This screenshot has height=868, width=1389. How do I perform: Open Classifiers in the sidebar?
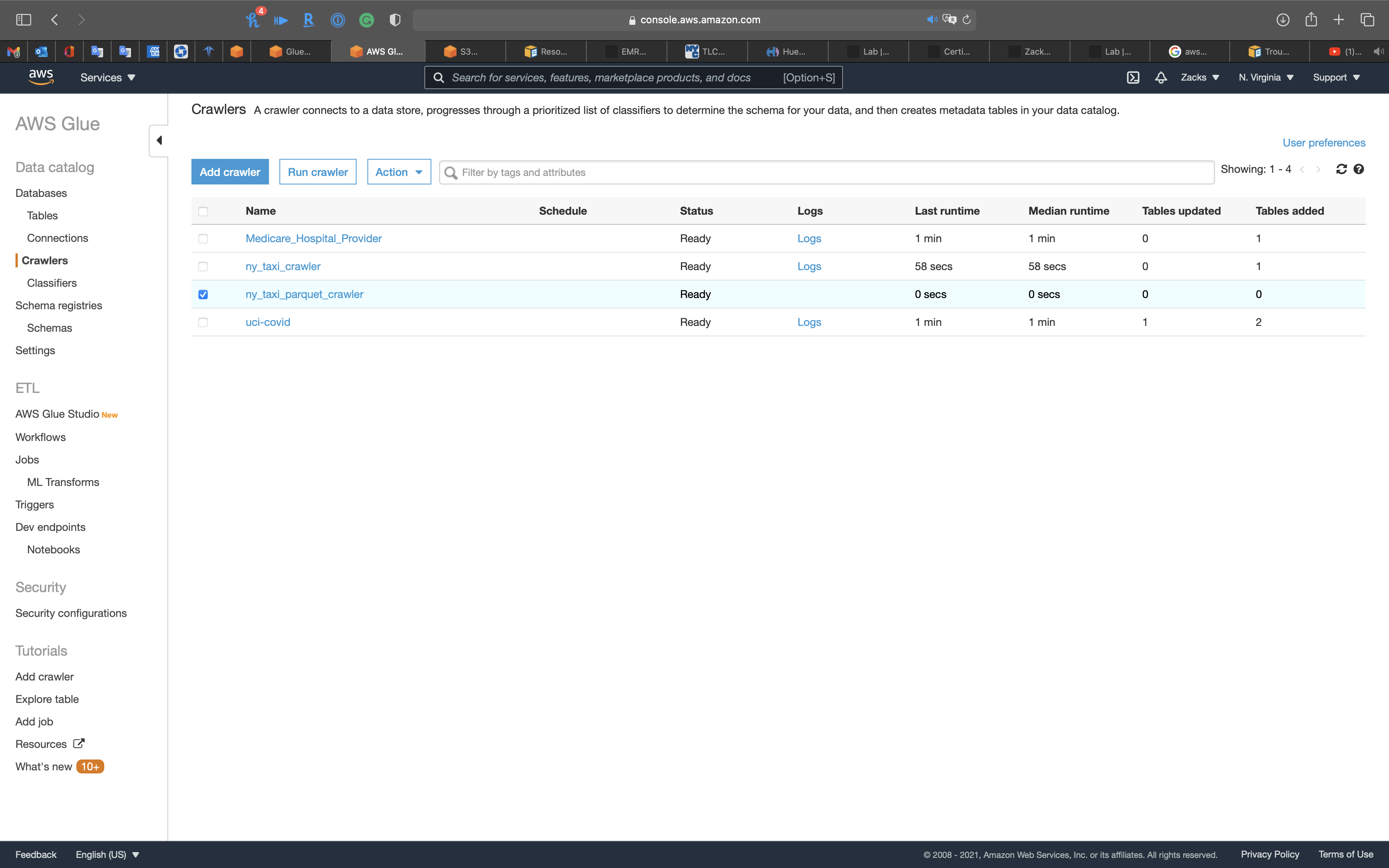[x=52, y=283]
